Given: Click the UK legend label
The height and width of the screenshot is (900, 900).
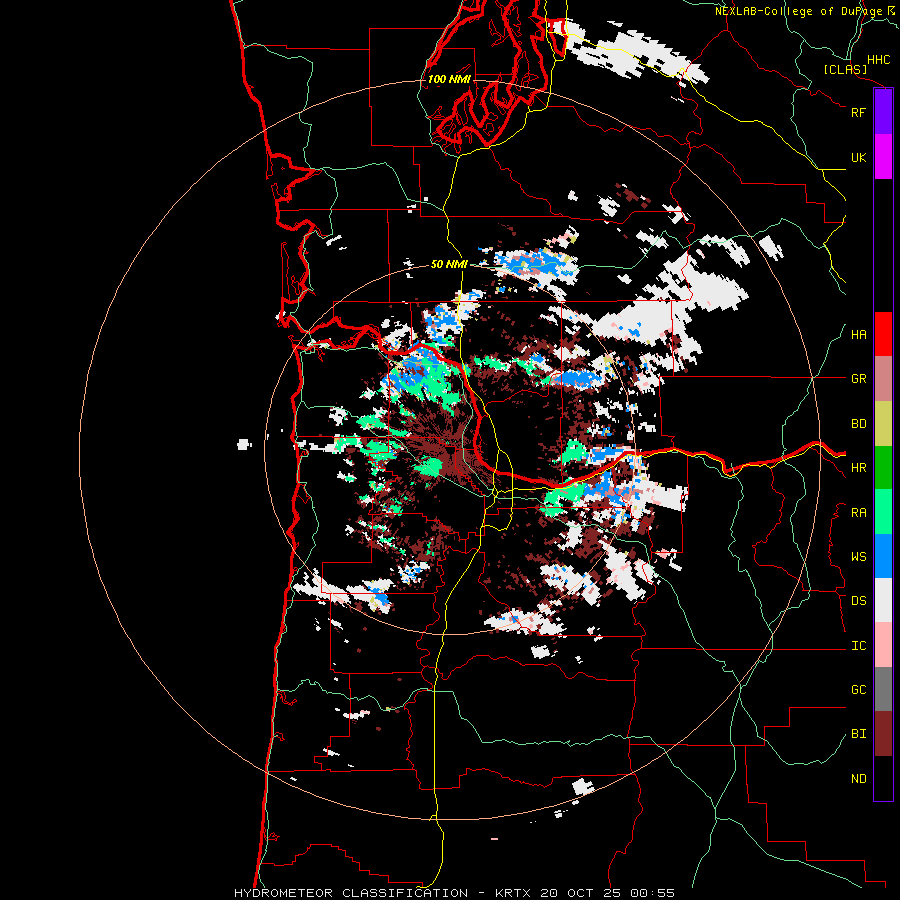Looking at the screenshot, I should click(858, 157).
